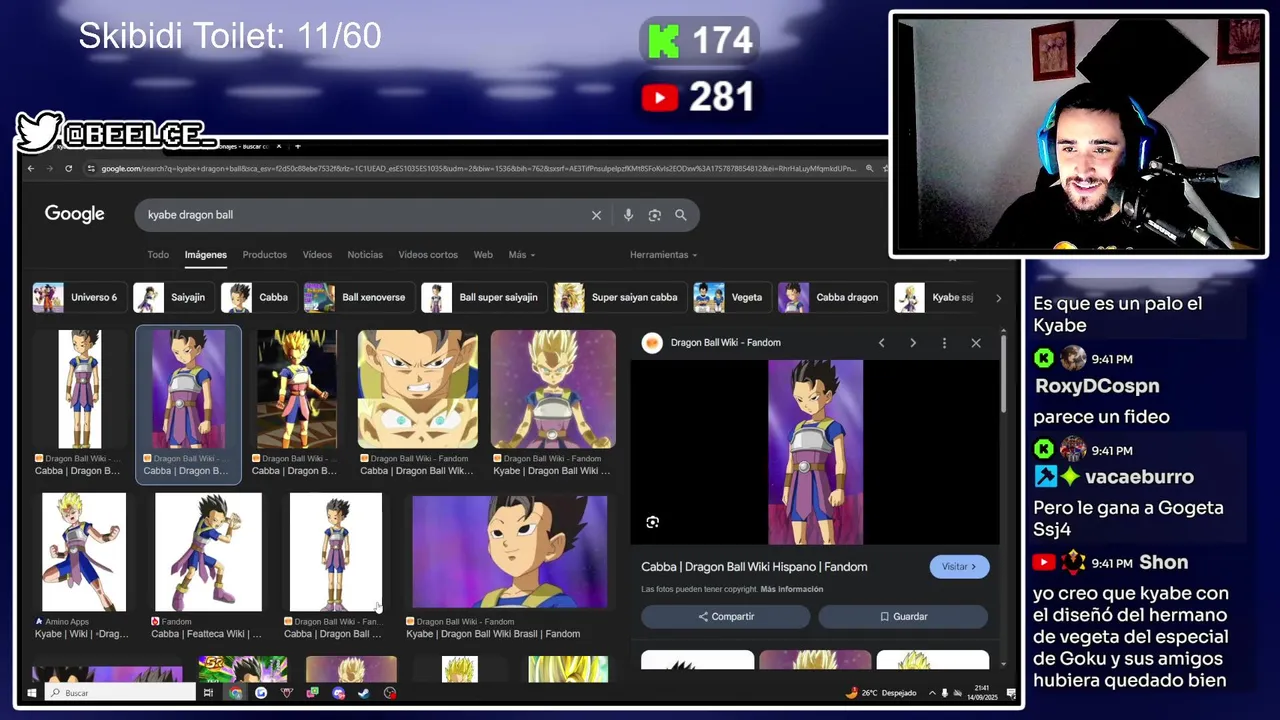Select the Super saiyan cabba filter chip
This screenshot has height=720, width=1280.
pos(620,297)
